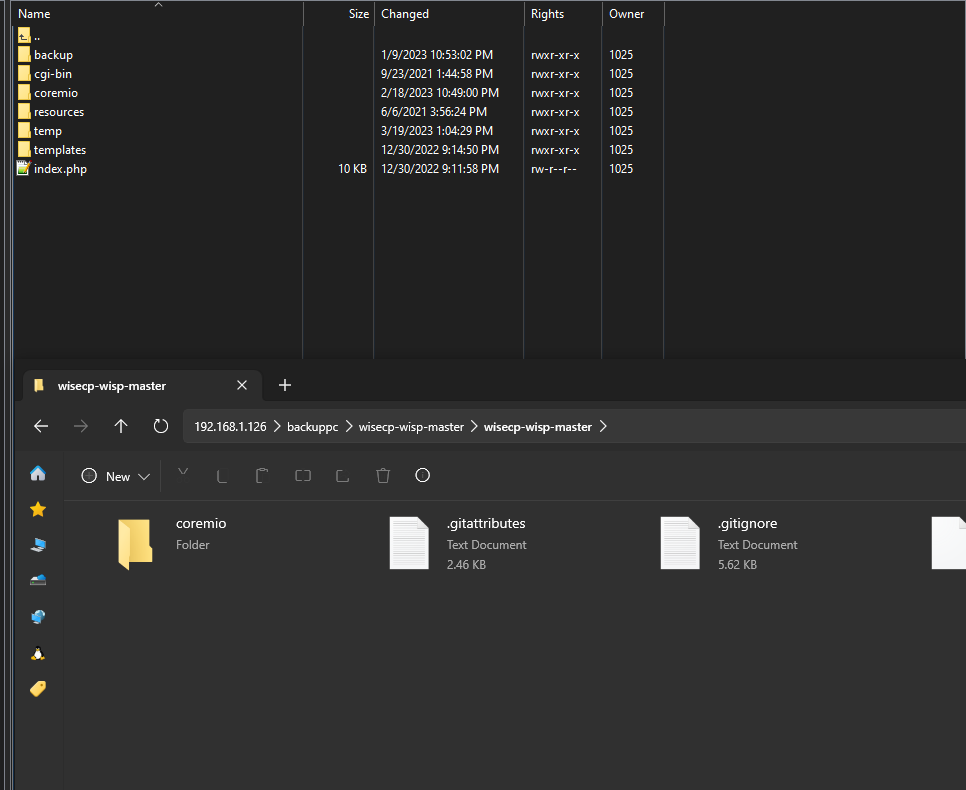Open the Linux penguin sidebar icon
The image size is (966, 790).
pos(38,653)
